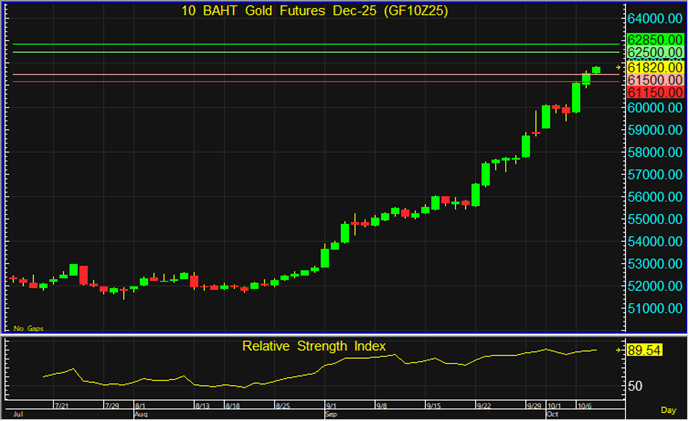
Task: Click the yellow arrow beside RSI 89.54
Action: tap(618, 350)
